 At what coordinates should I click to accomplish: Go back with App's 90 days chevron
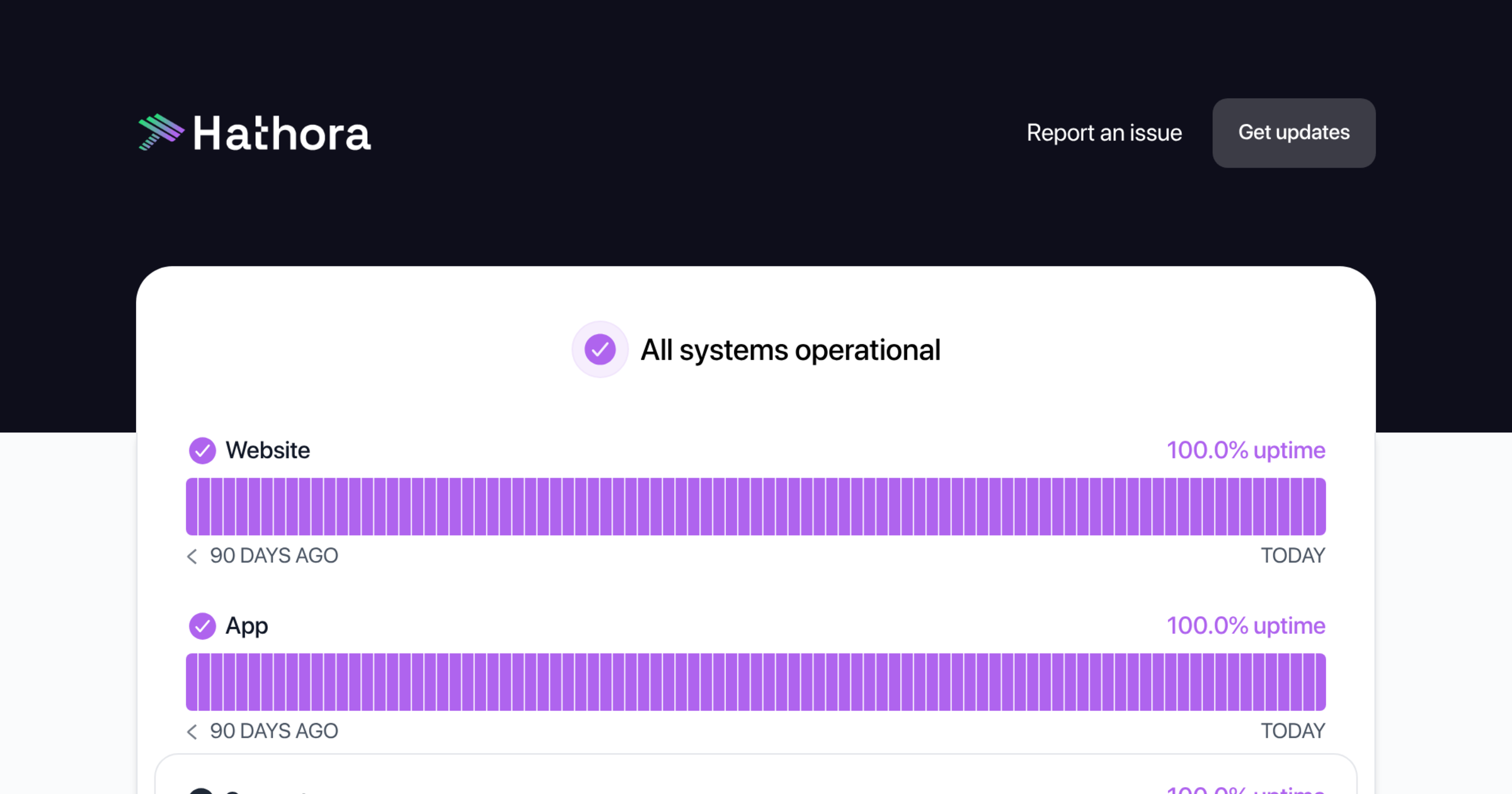192,731
